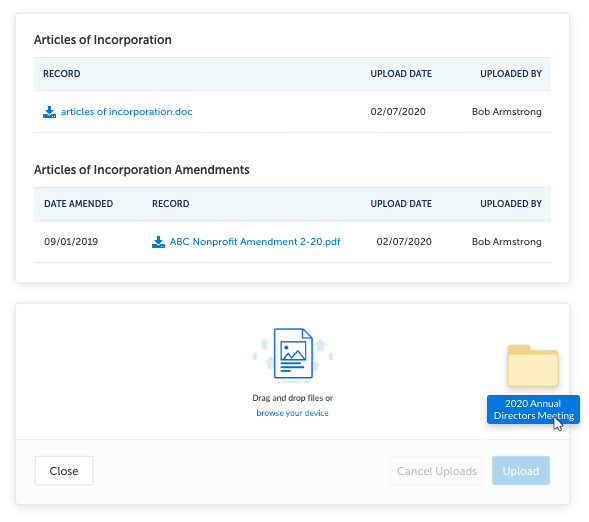This screenshot has width=589, height=522.
Task: Click UPLOAD DATE header in Articles of Incorporation table
Action: [401, 74]
